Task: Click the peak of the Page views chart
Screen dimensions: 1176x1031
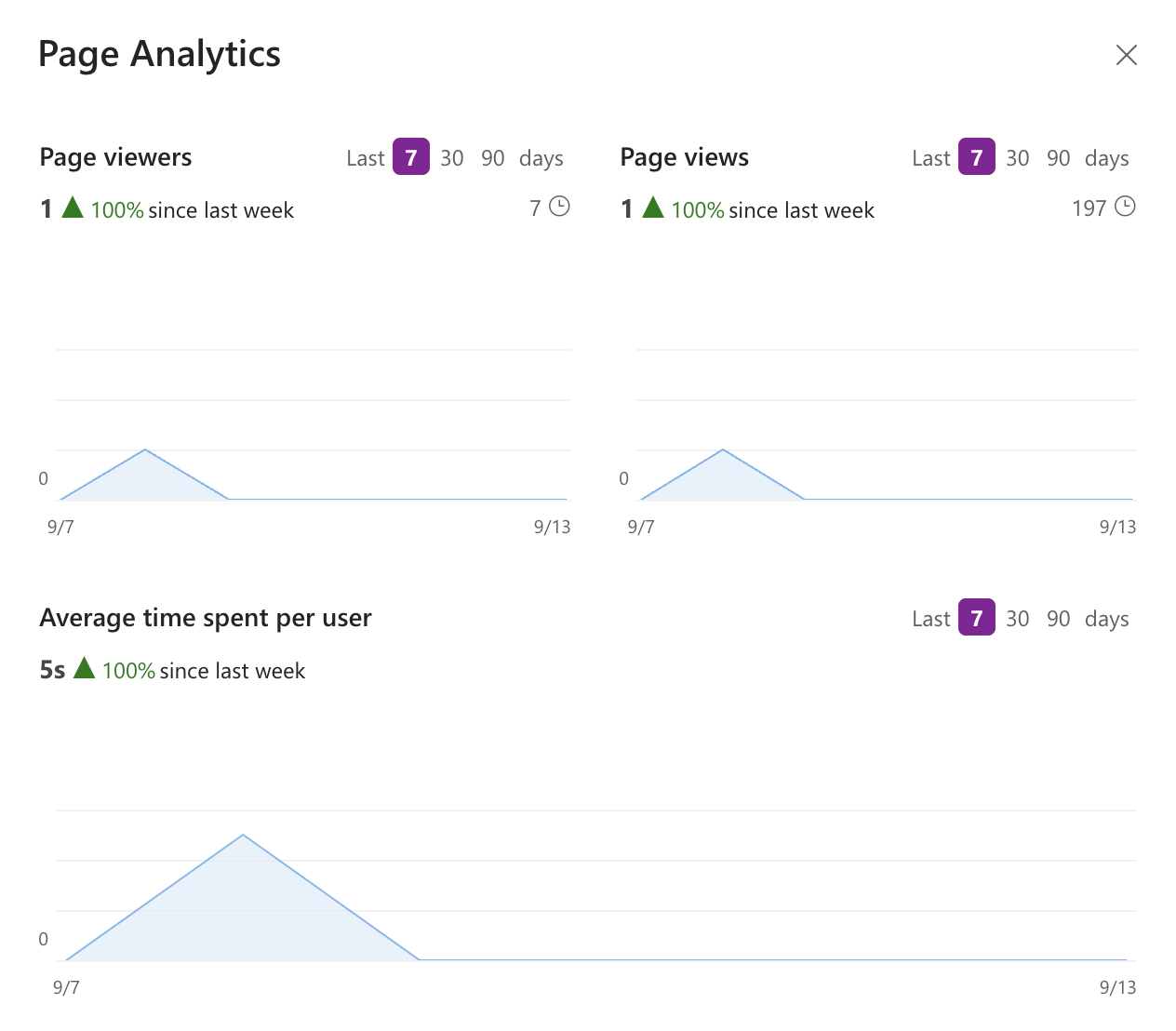Action: 723,450
